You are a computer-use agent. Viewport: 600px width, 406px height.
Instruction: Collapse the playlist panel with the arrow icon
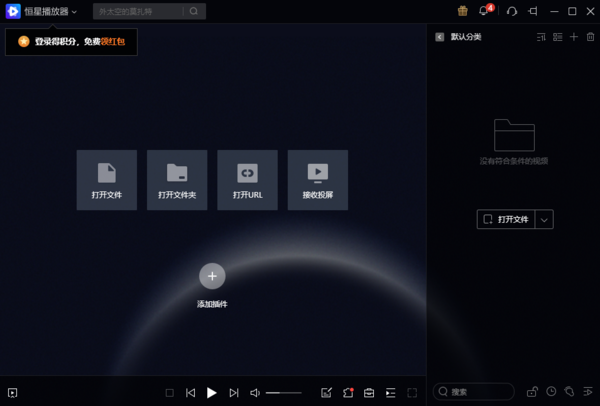pos(440,37)
